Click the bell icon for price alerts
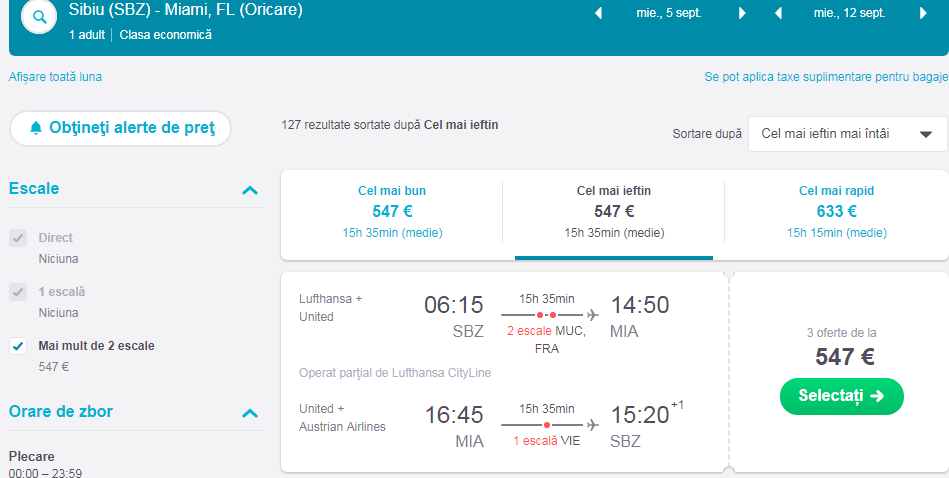The width and height of the screenshot is (949, 478). 37,128
